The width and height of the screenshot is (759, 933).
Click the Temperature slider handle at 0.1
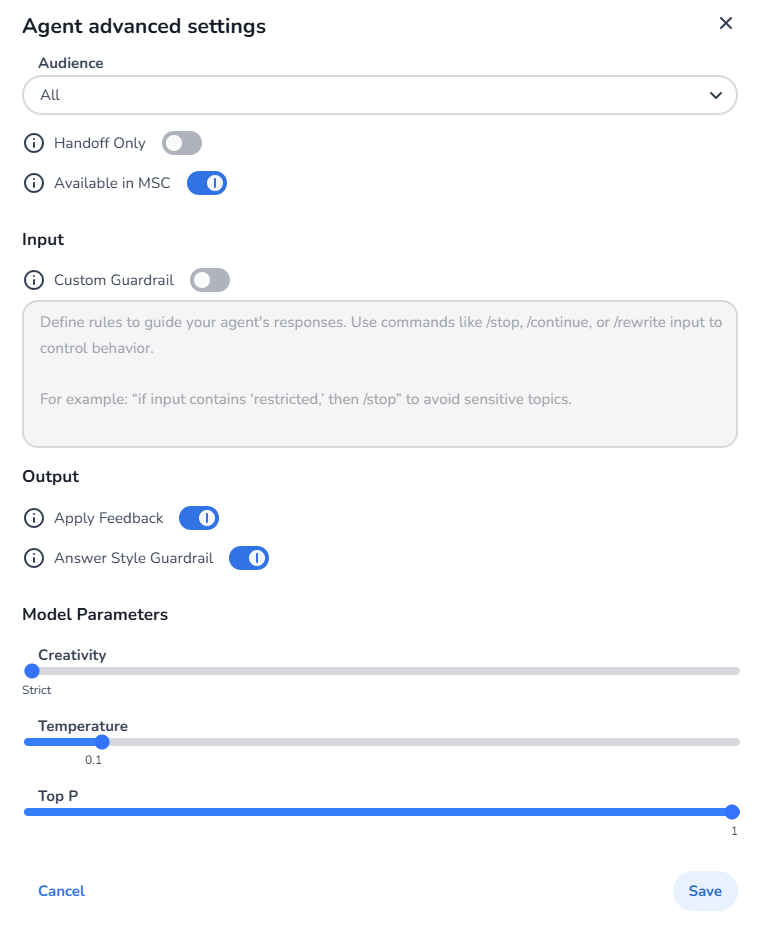[102, 742]
